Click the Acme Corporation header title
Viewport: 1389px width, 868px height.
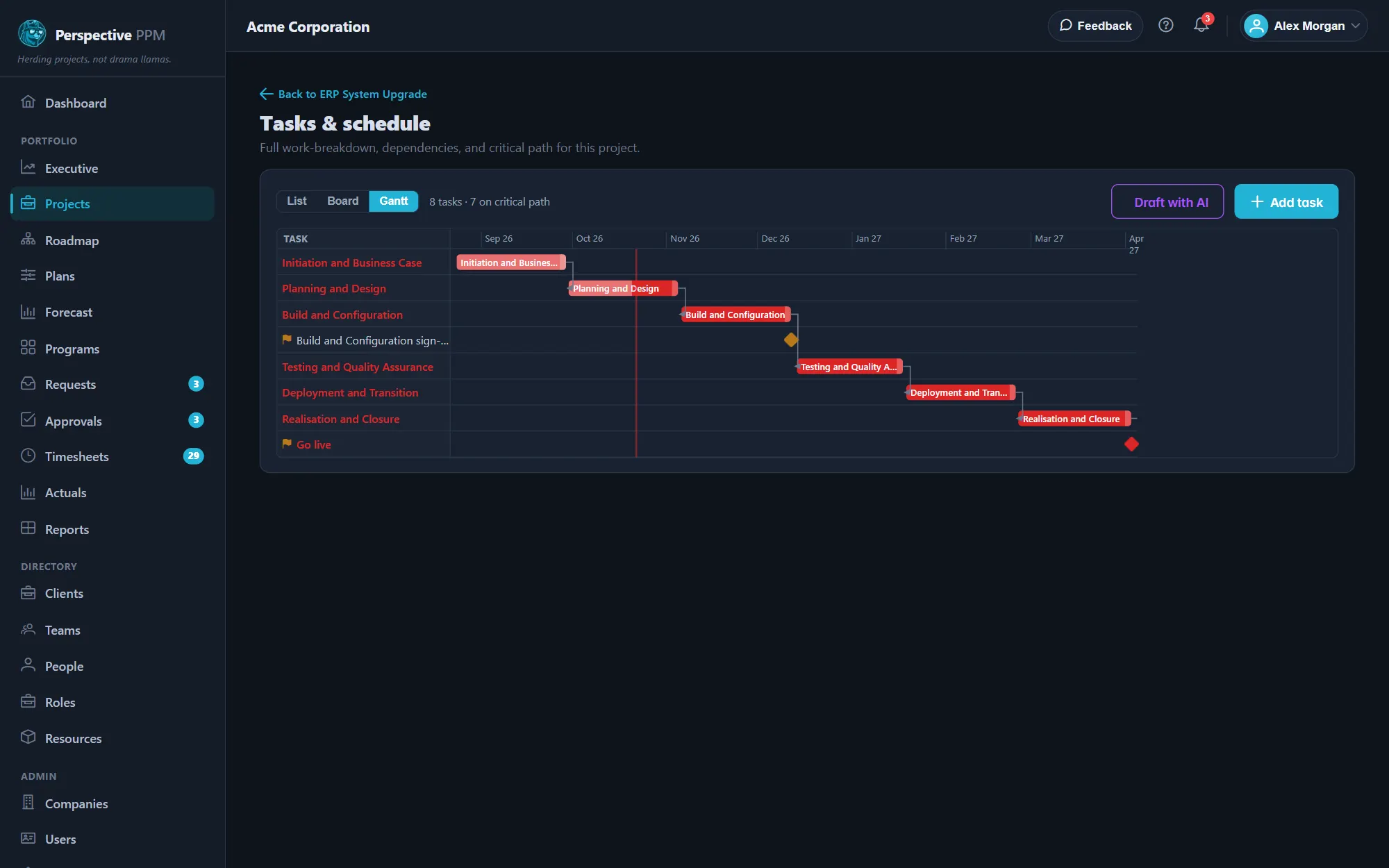tap(308, 26)
